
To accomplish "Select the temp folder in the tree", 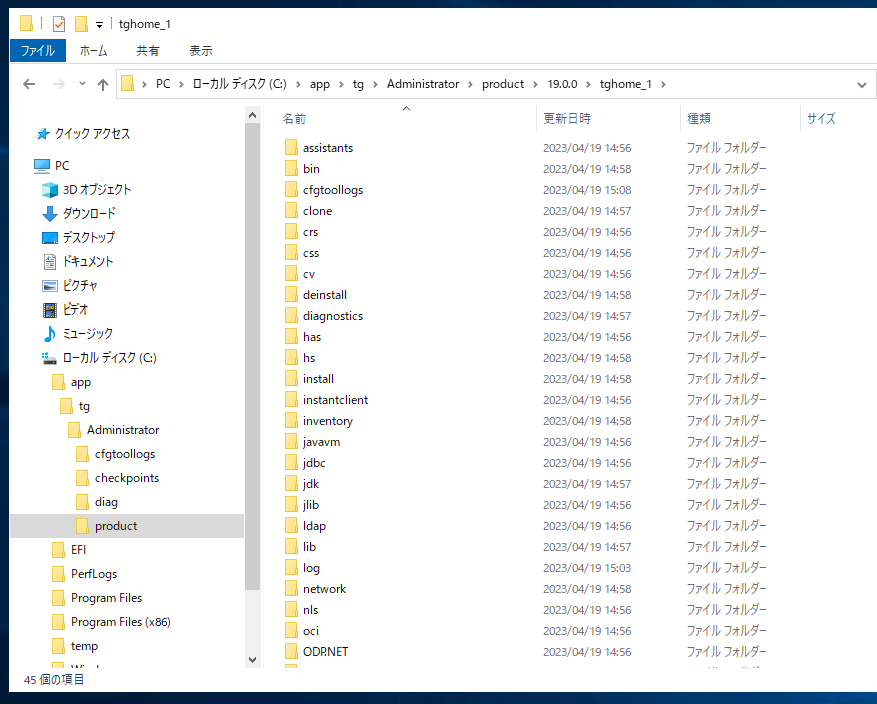I will [84, 646].
